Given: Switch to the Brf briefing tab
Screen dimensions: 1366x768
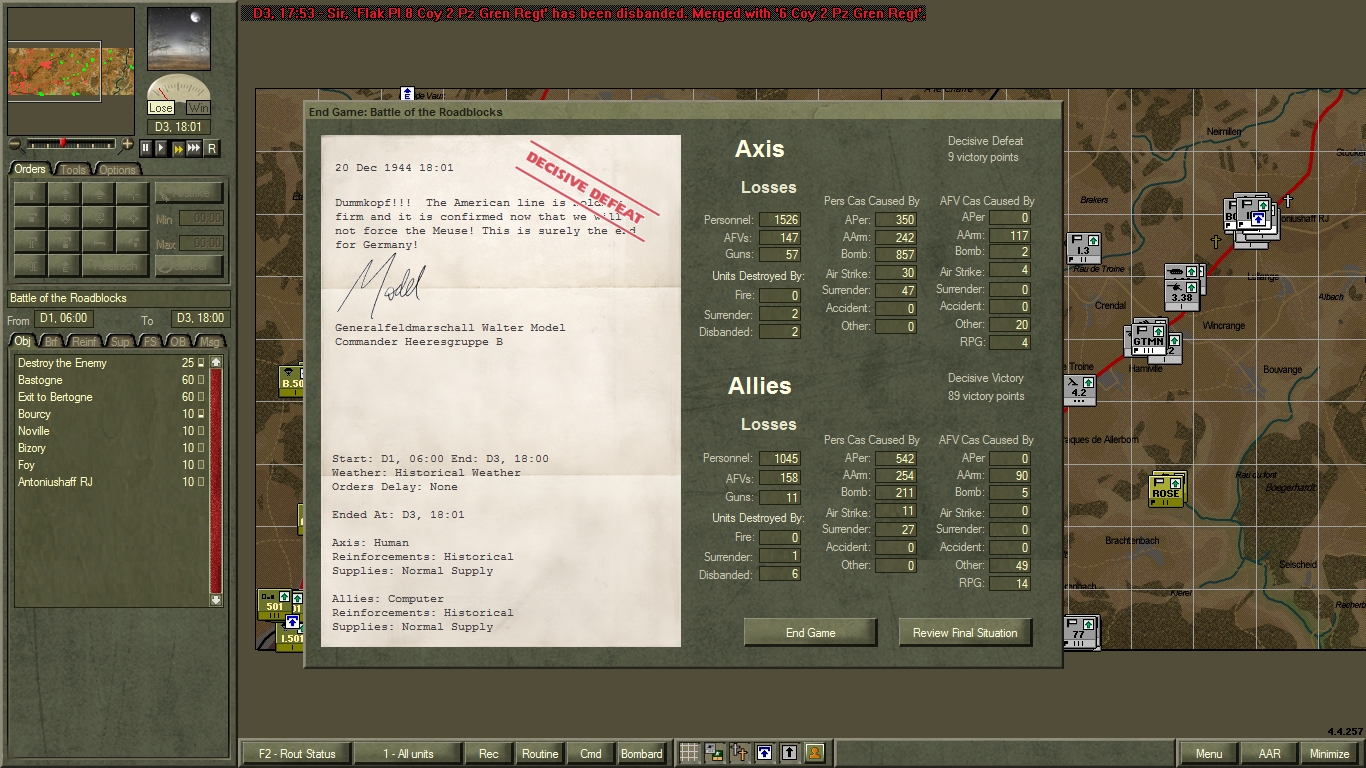Looking at the screenshot, I should coord(52,342).
